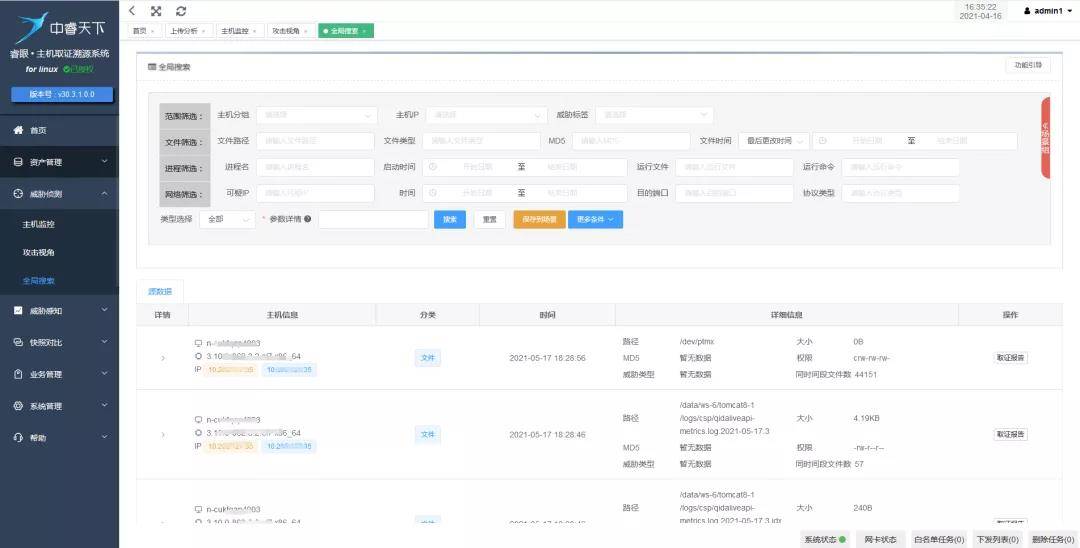Click 取证报告 in the /dev/ptmx row

click(1010, 358)
